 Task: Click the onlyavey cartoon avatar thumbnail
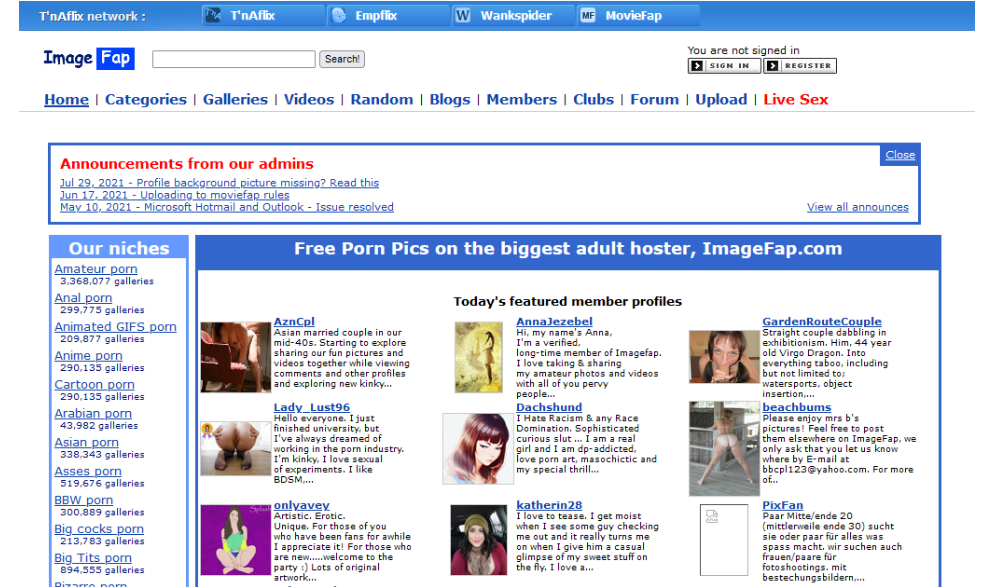click(235, 540)
